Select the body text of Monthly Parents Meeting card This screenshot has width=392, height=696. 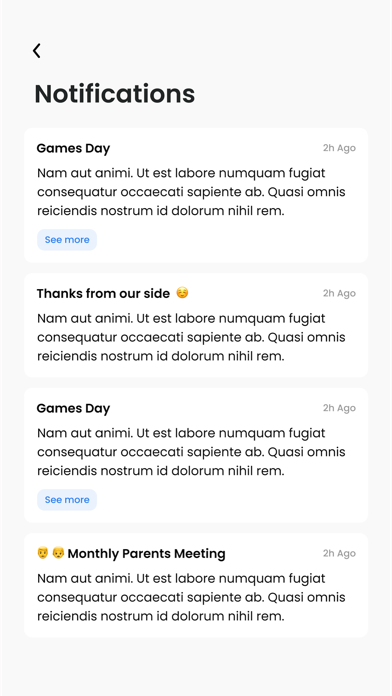point(191,597)
